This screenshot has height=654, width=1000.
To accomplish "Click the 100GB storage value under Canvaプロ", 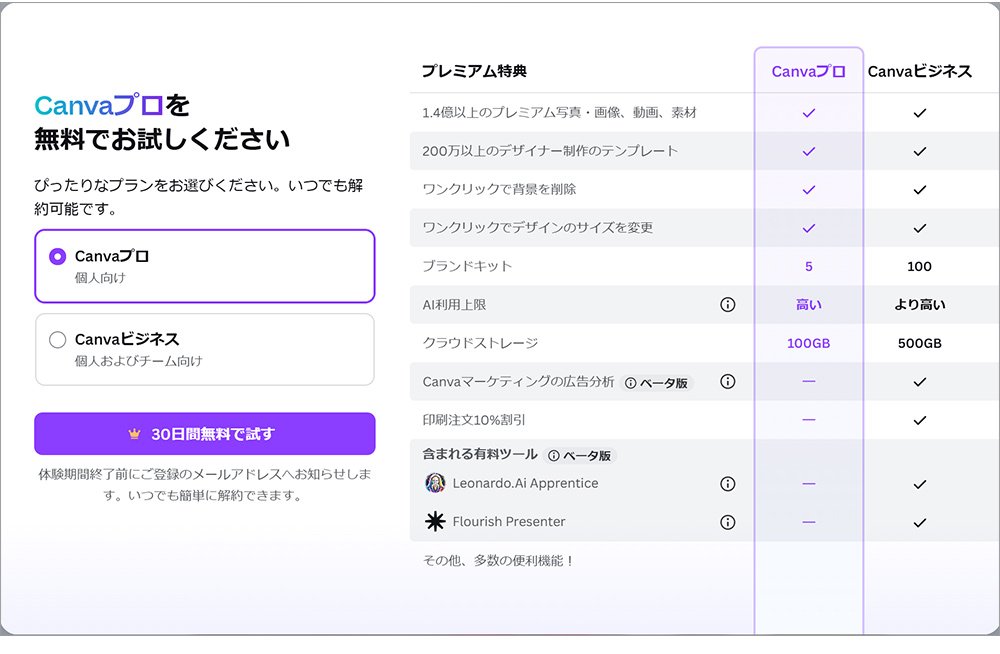I will point(808,343).
